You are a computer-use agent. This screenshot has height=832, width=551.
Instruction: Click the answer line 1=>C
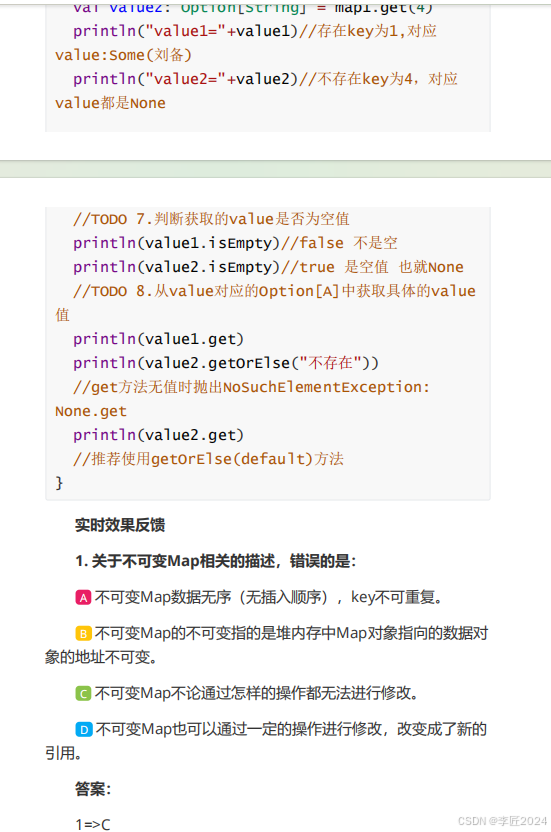pyautogui.click(x=93, y=824)
